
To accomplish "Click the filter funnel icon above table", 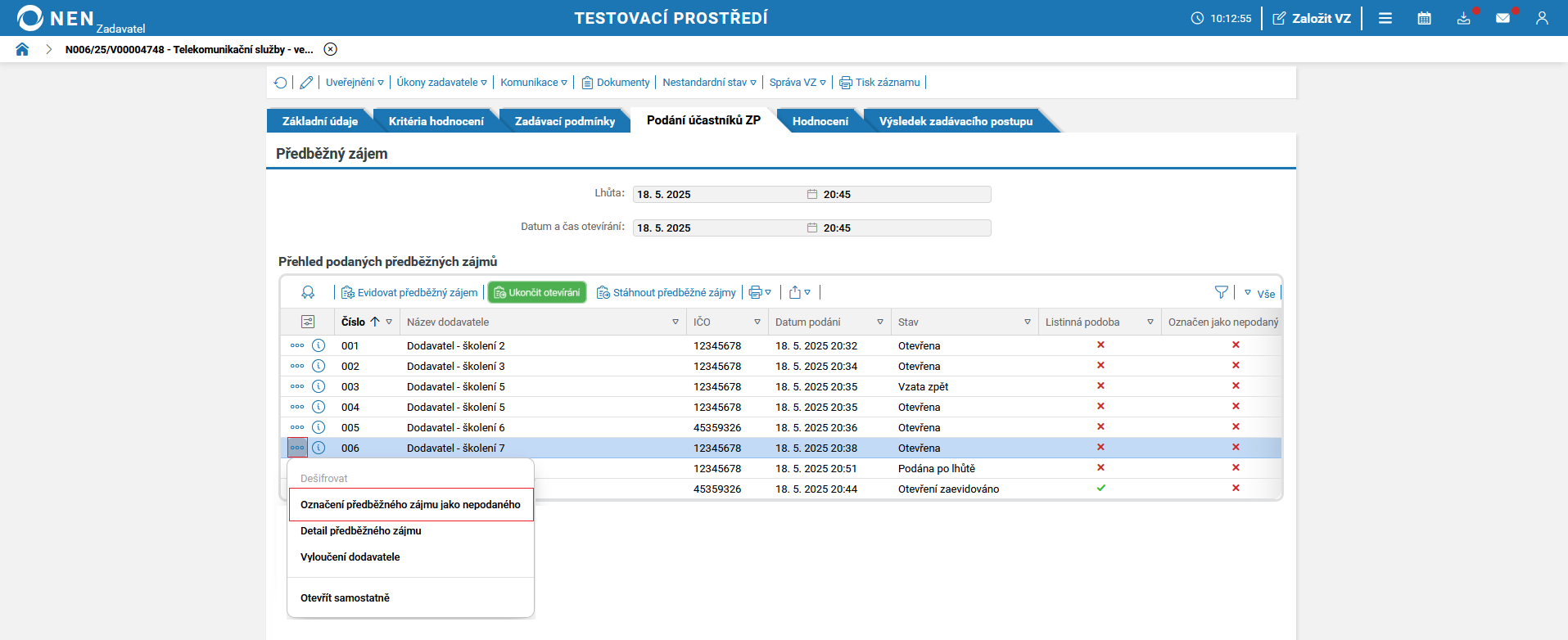I will [1221, 292].
